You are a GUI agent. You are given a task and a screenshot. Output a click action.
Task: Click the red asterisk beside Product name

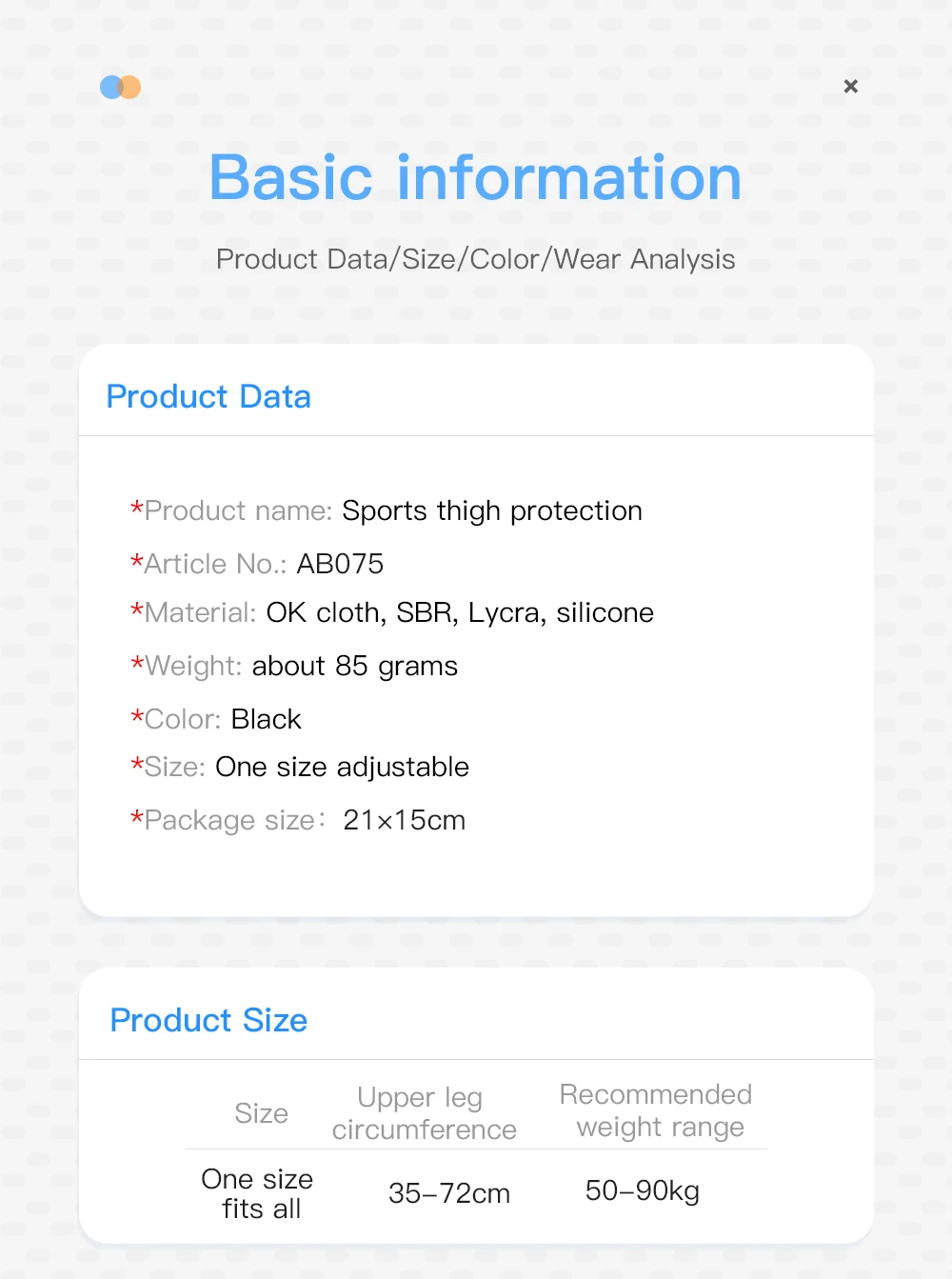(136, 509)
